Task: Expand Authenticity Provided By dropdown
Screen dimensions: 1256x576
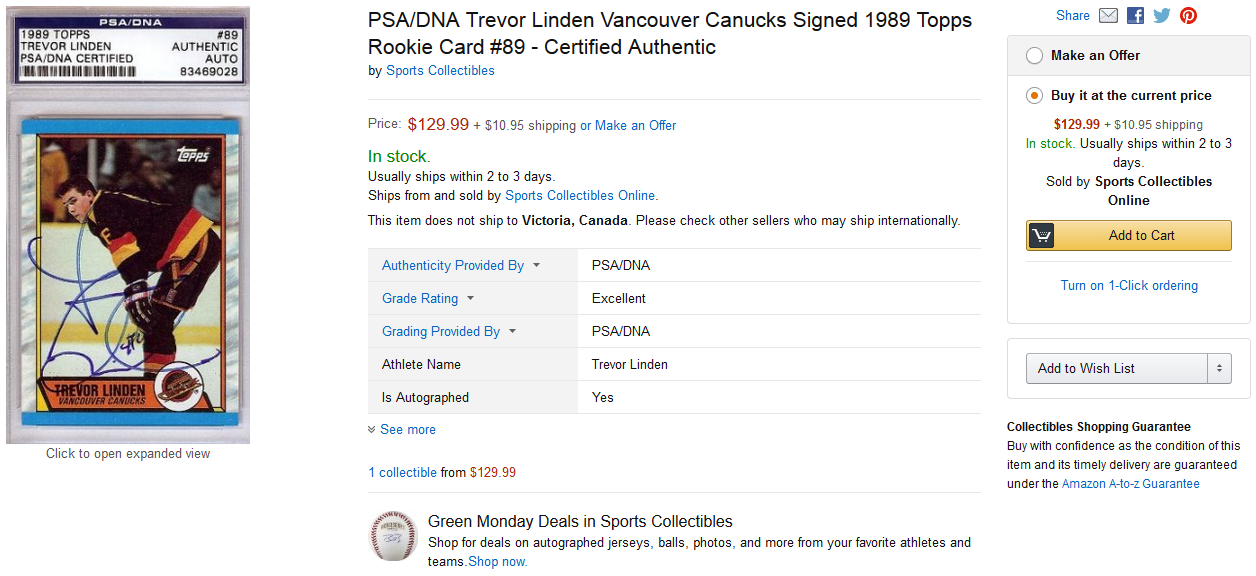Action: 536,266
